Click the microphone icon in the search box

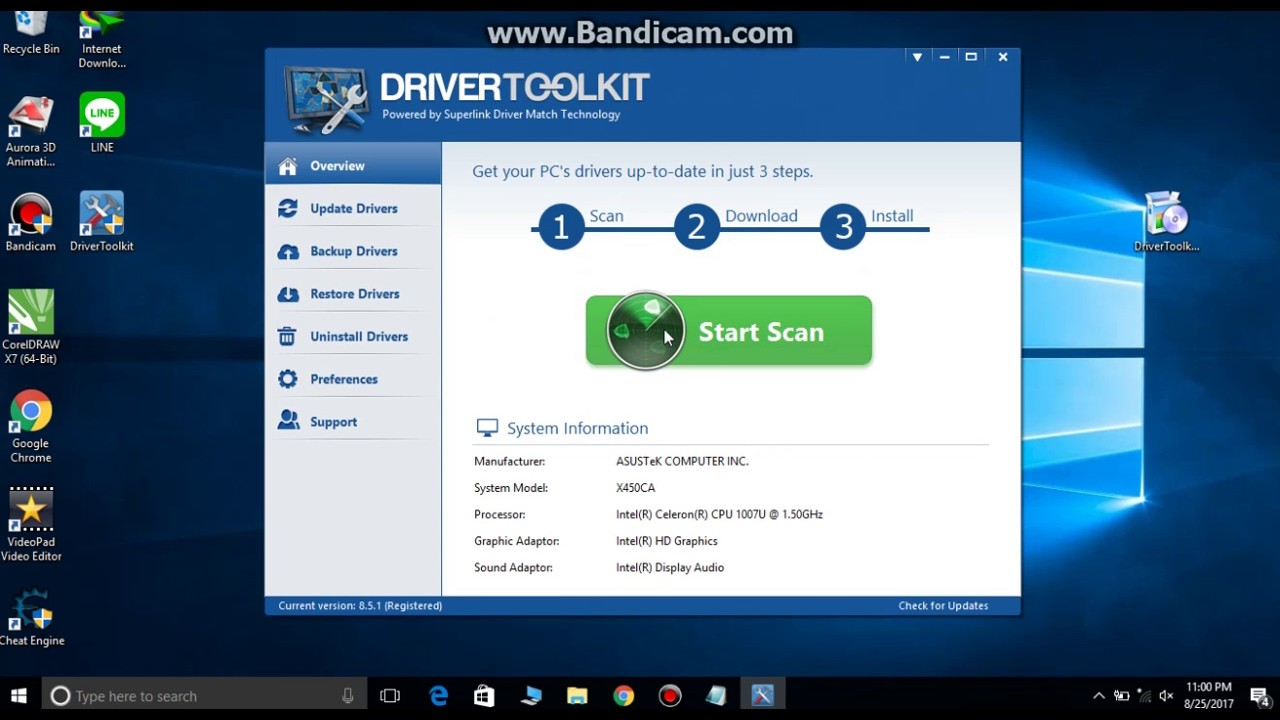348,696
